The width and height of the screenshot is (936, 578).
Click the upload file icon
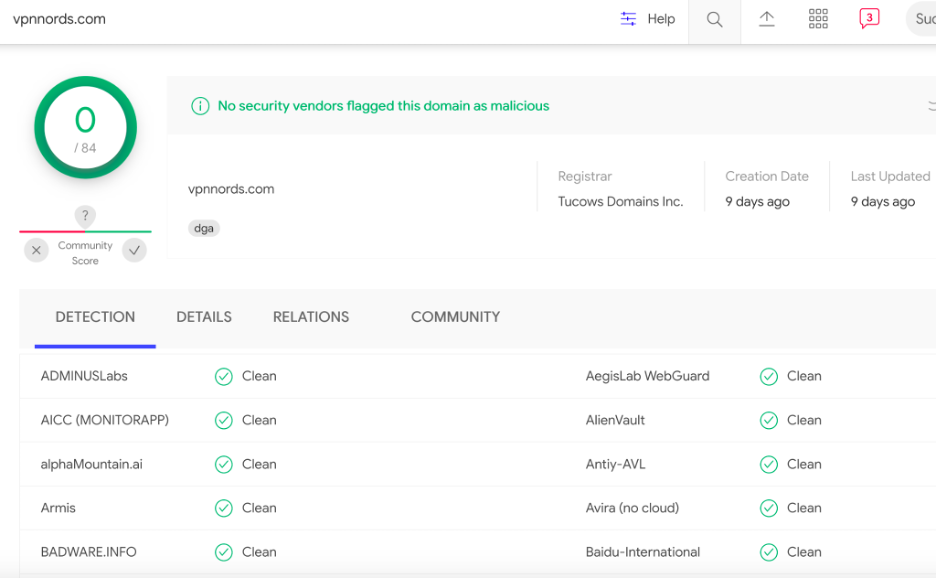[x=767, y=20]
